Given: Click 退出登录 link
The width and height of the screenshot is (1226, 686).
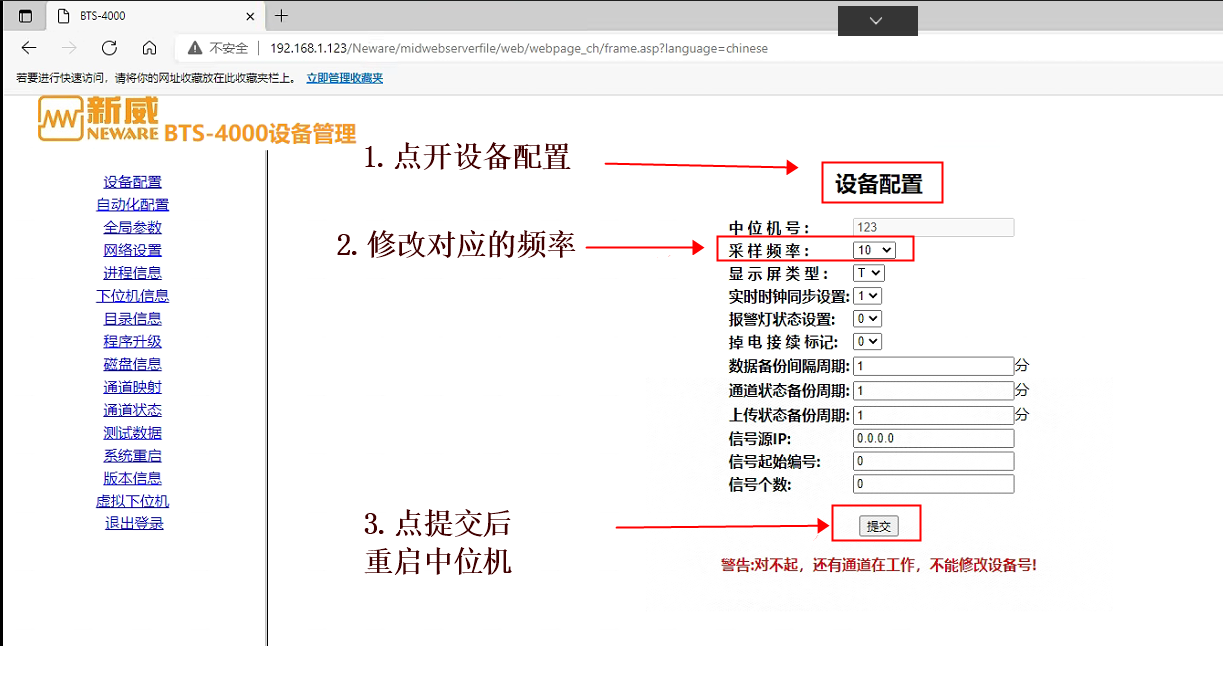Looking at the screenshot, I should [134, 523].
